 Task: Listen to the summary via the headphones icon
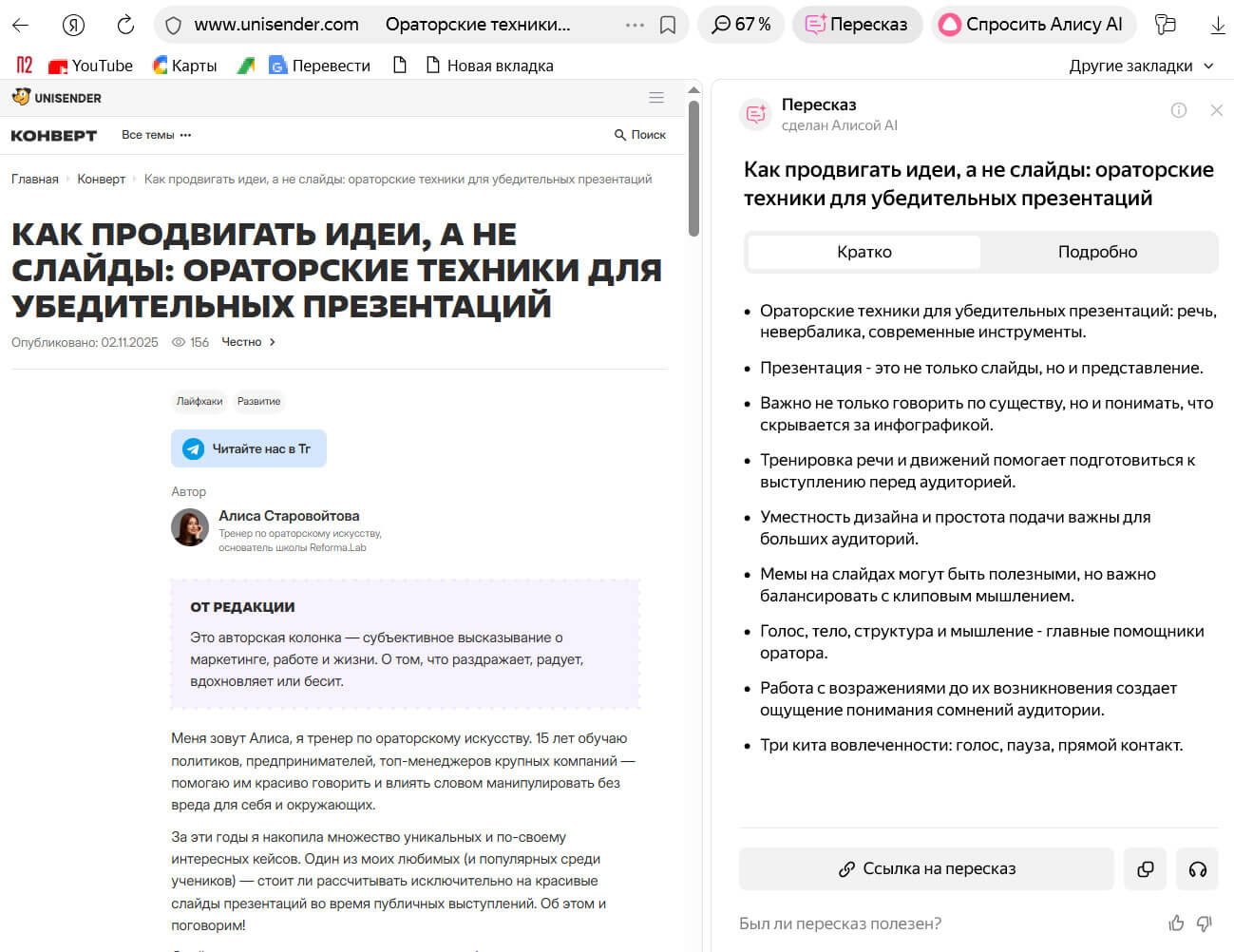tap(1197, 868)
